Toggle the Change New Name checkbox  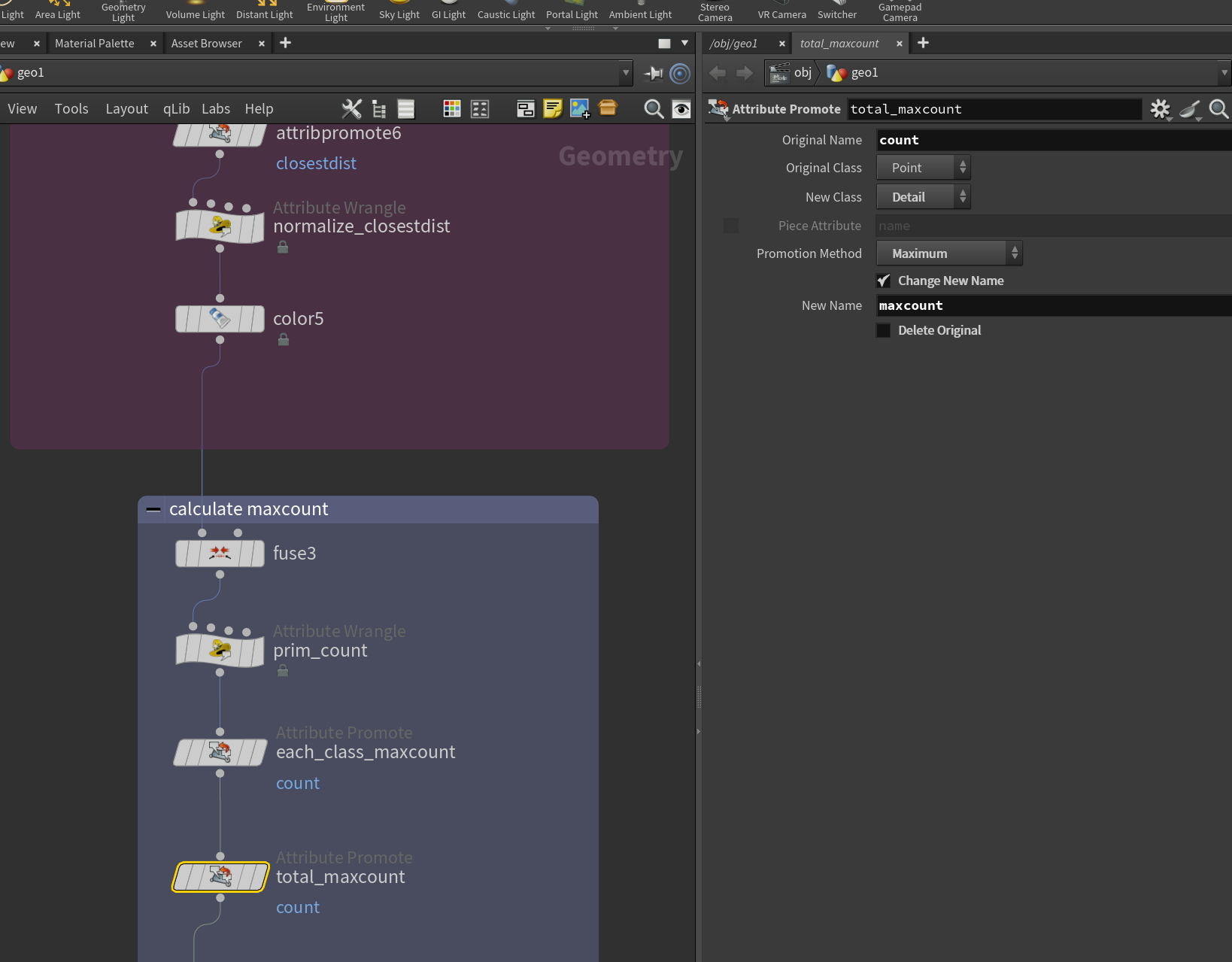(884, 281)
